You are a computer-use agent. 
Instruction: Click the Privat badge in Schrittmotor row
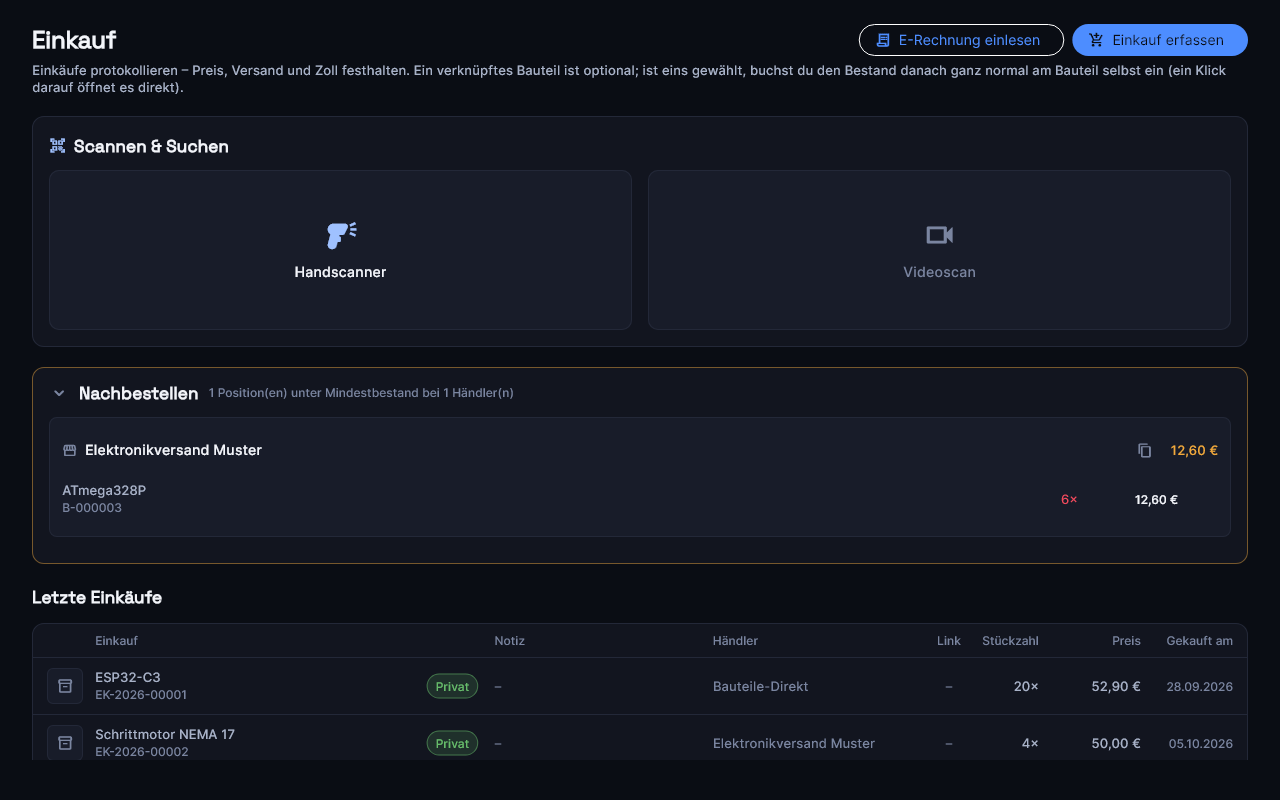click(452, 743)
